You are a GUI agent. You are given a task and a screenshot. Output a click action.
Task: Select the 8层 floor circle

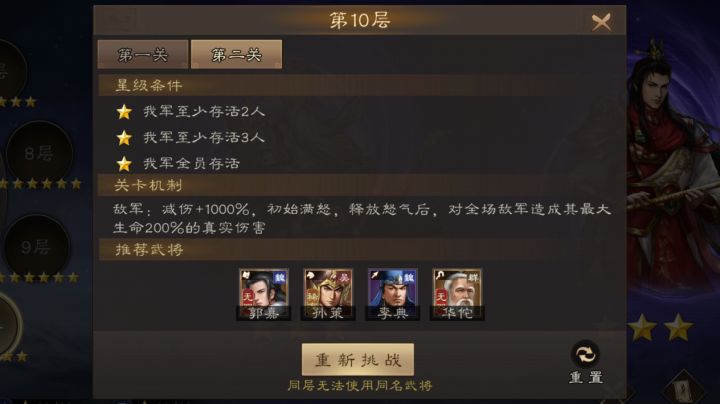click(39, 153)
